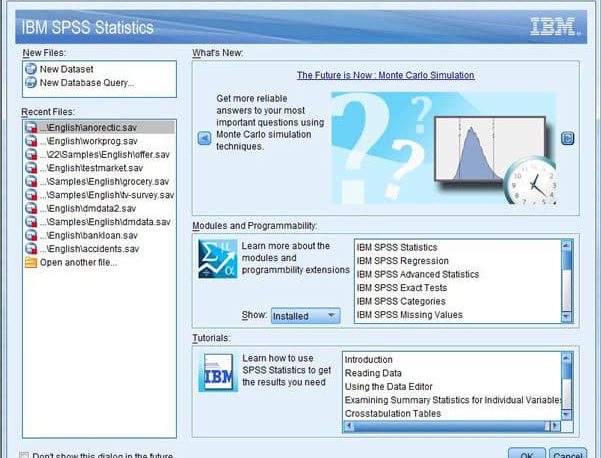Click the New Dataset icon
This screenshot has width=601, height=458.
(31, 69)
